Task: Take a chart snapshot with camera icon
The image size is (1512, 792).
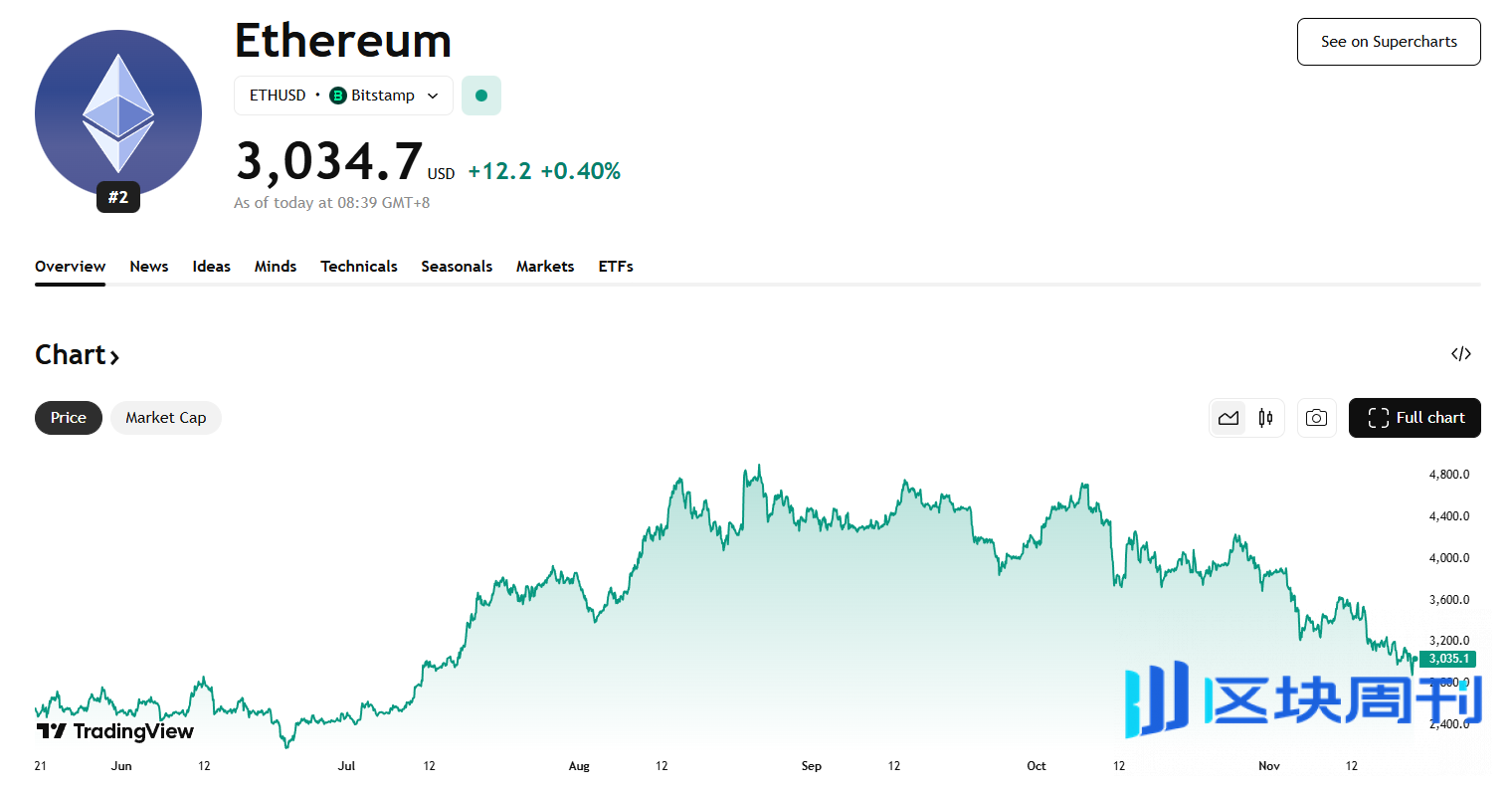Action: (1316, 418)
